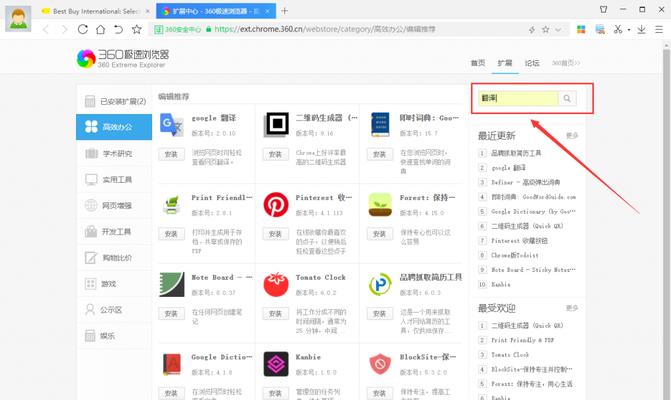Open Tomato Clock in 最受欢迎 list
Image resolution: width=671 pixels, height=400 pixels.
[x=510, y=355]
